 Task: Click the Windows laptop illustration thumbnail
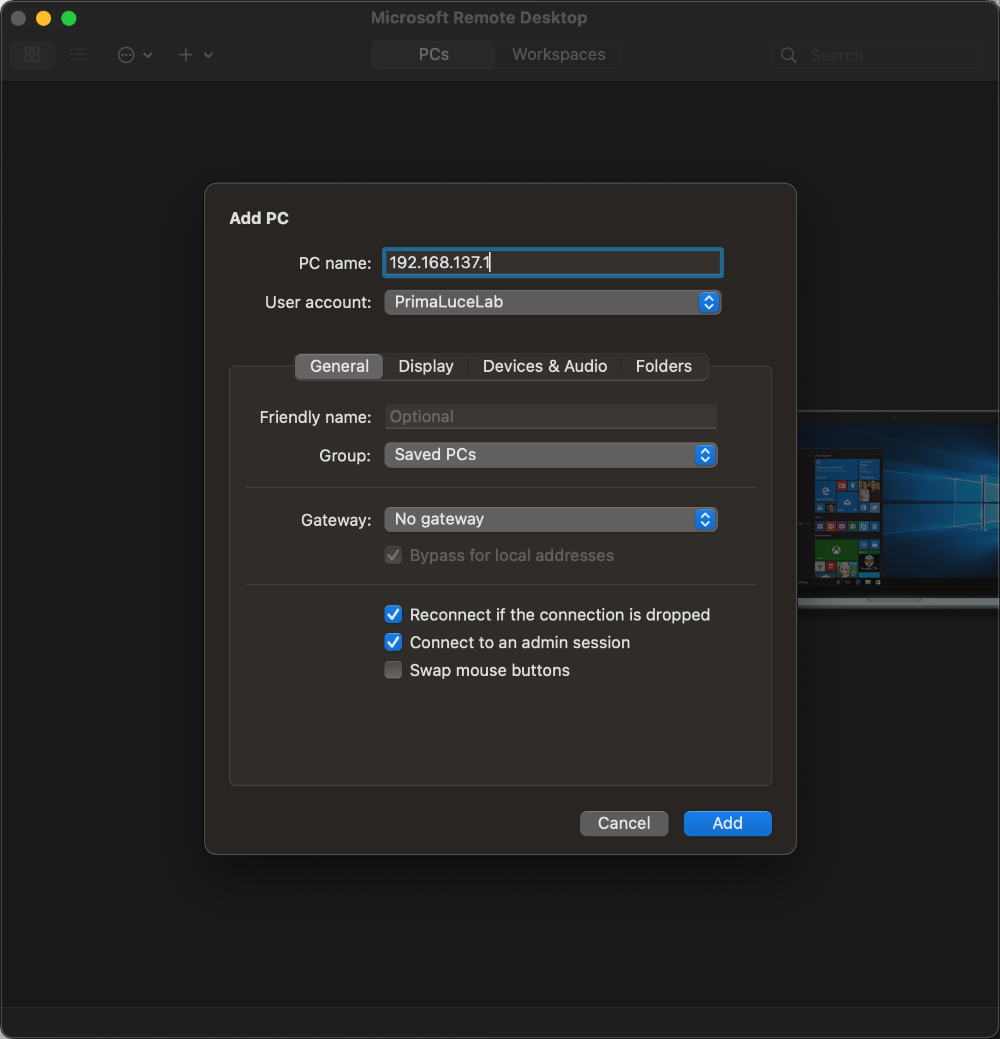coord(899,509)
